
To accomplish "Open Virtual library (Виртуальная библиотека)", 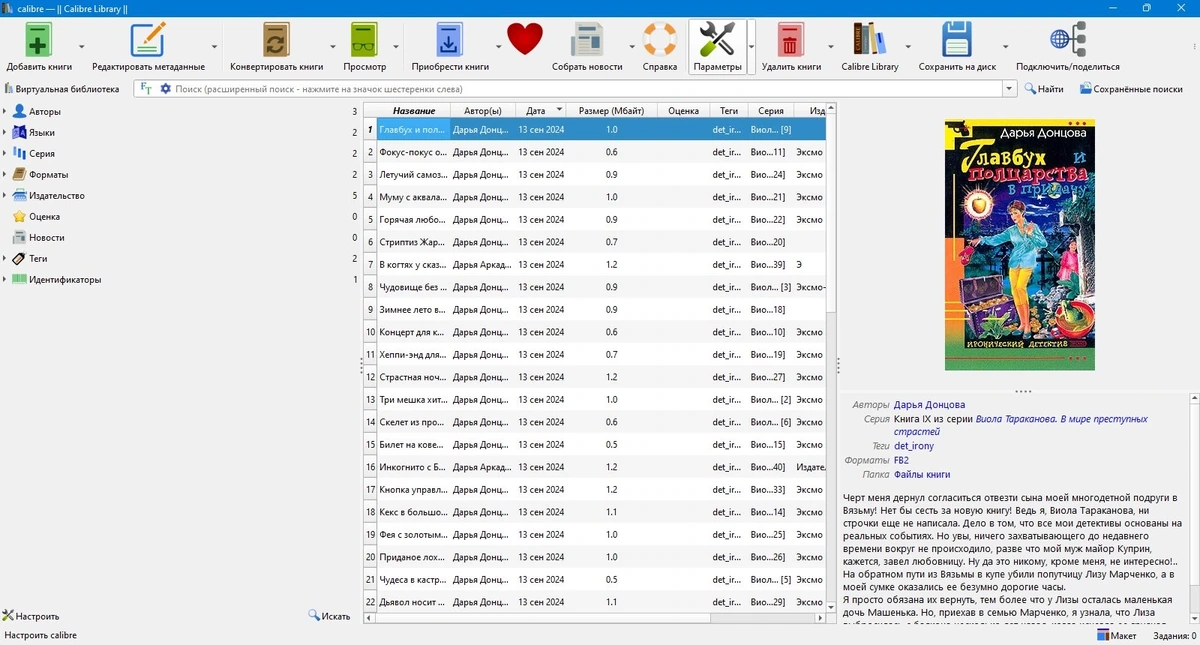I will (x=61, y=89).
